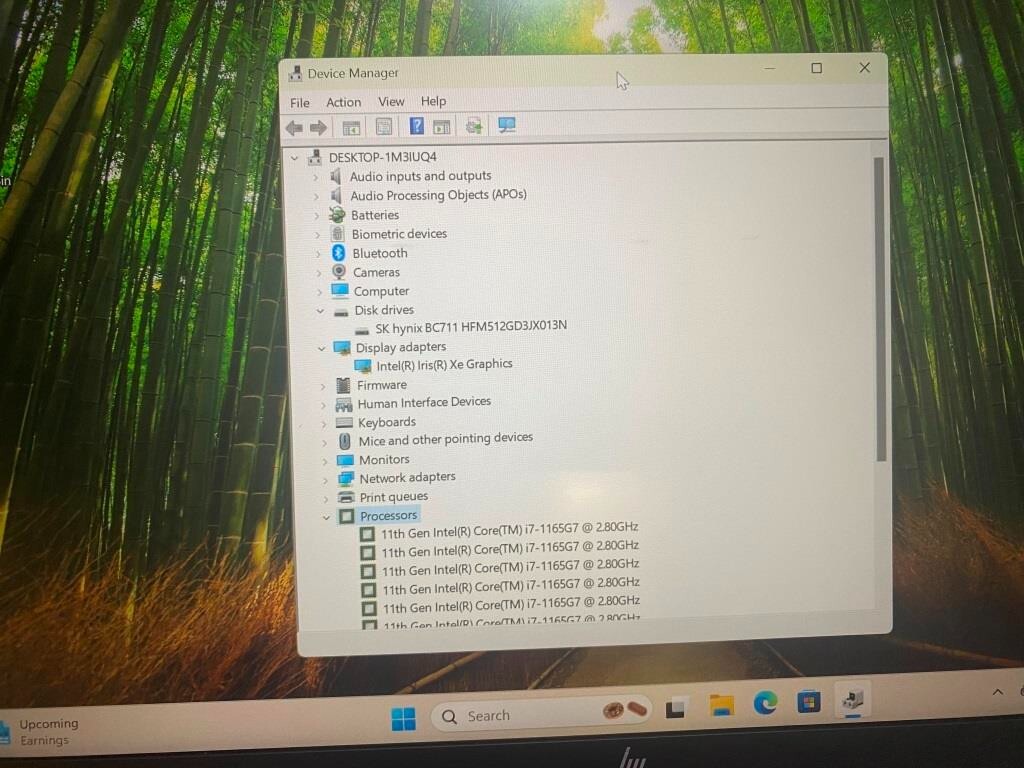Select the "Computer" tree label
Image resolution: width=1024 pixels, height=768 pixels.
pos(381,291)
